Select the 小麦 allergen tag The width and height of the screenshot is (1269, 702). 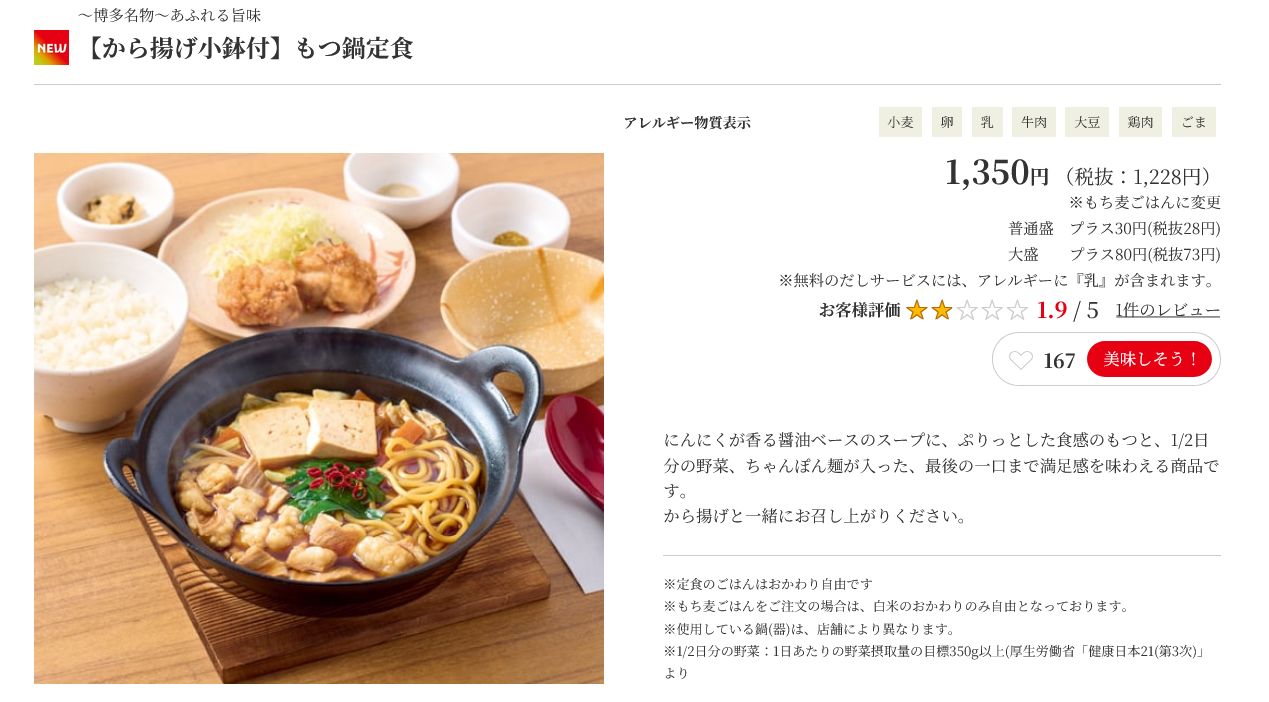pyautogui.click(x=900, y=122)
